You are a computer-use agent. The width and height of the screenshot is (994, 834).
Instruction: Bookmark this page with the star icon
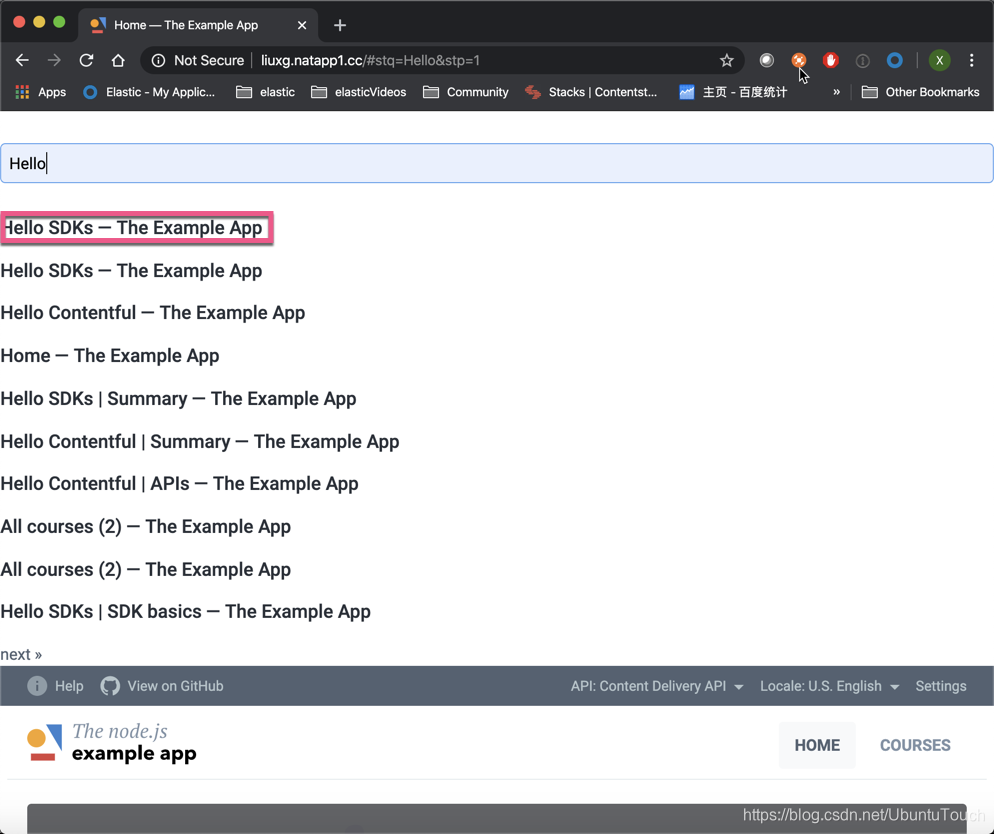click(x=727, y=60)
